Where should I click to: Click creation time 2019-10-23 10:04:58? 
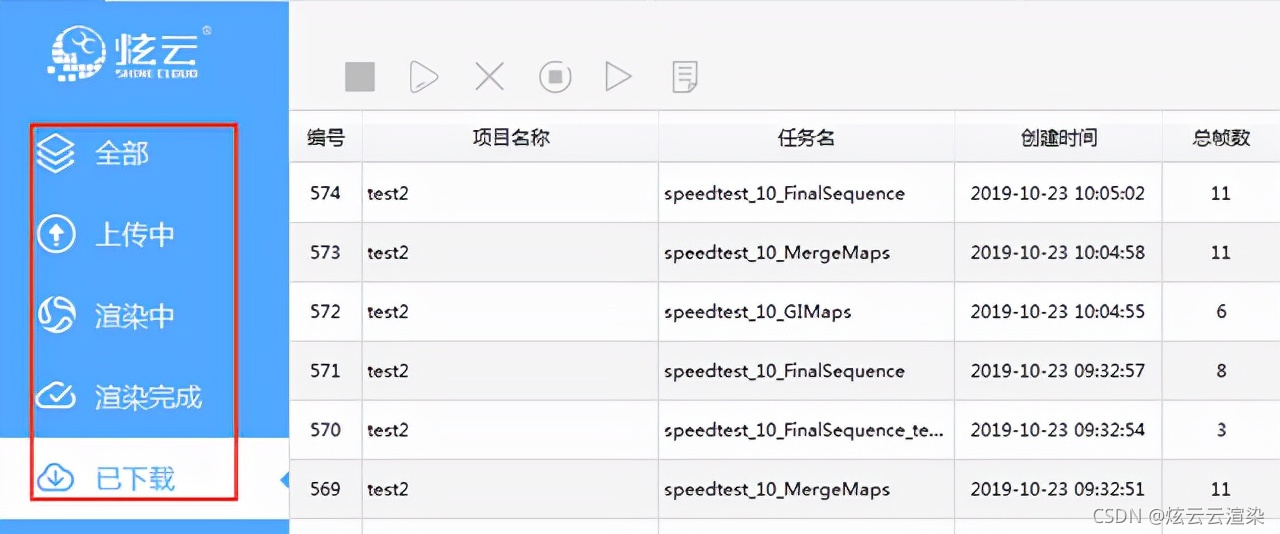point(1057,252)
